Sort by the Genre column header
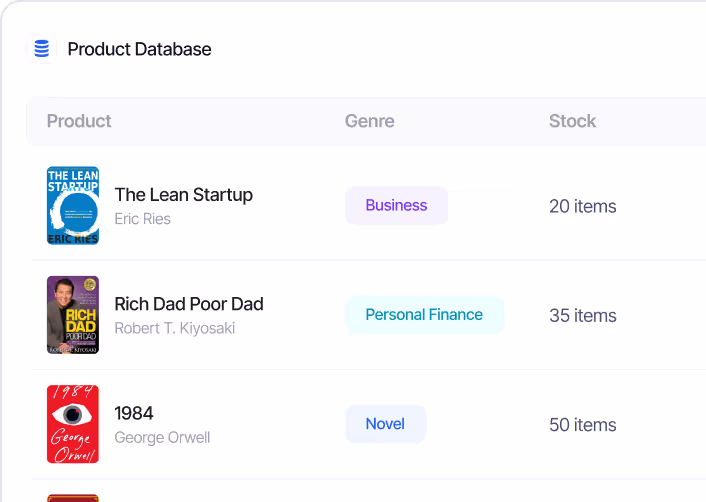 click(370, 121)
